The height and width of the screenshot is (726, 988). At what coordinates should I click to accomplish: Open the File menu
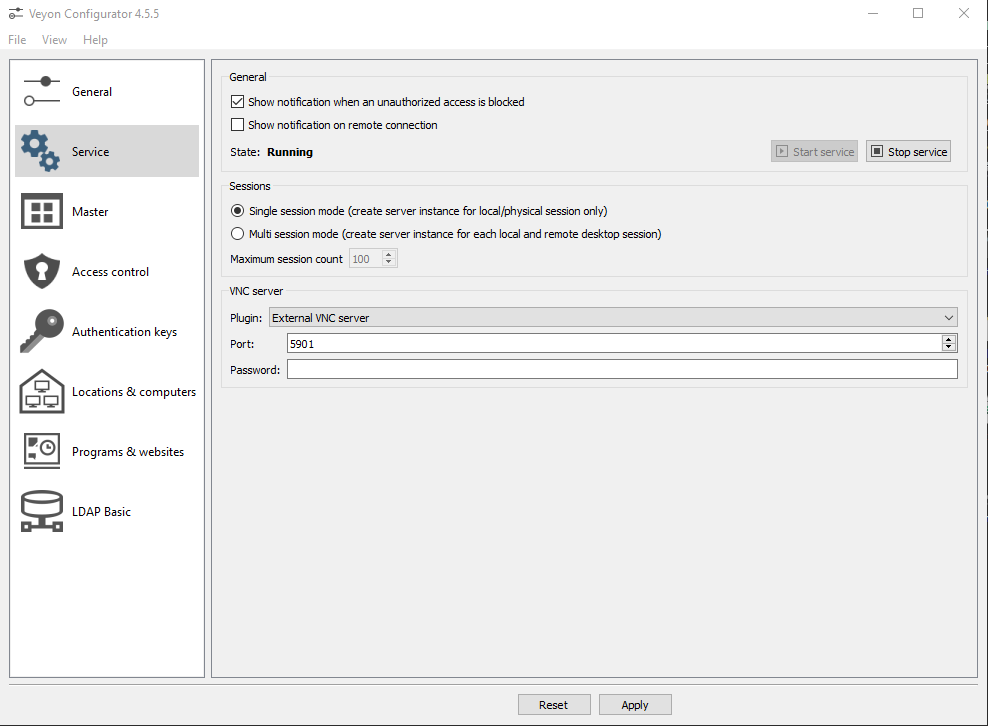pyautogui.click(x=17, y=40)
